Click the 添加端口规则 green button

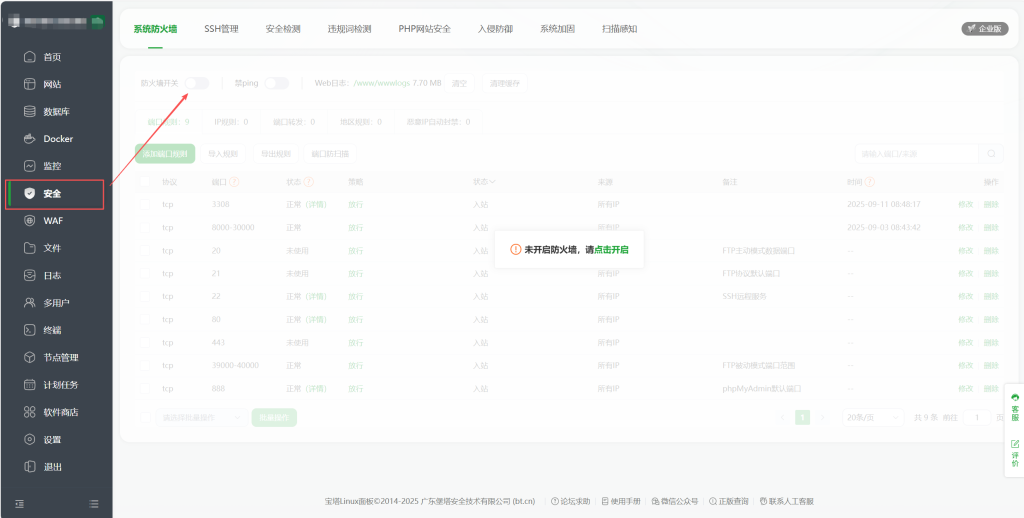point(165,154)
